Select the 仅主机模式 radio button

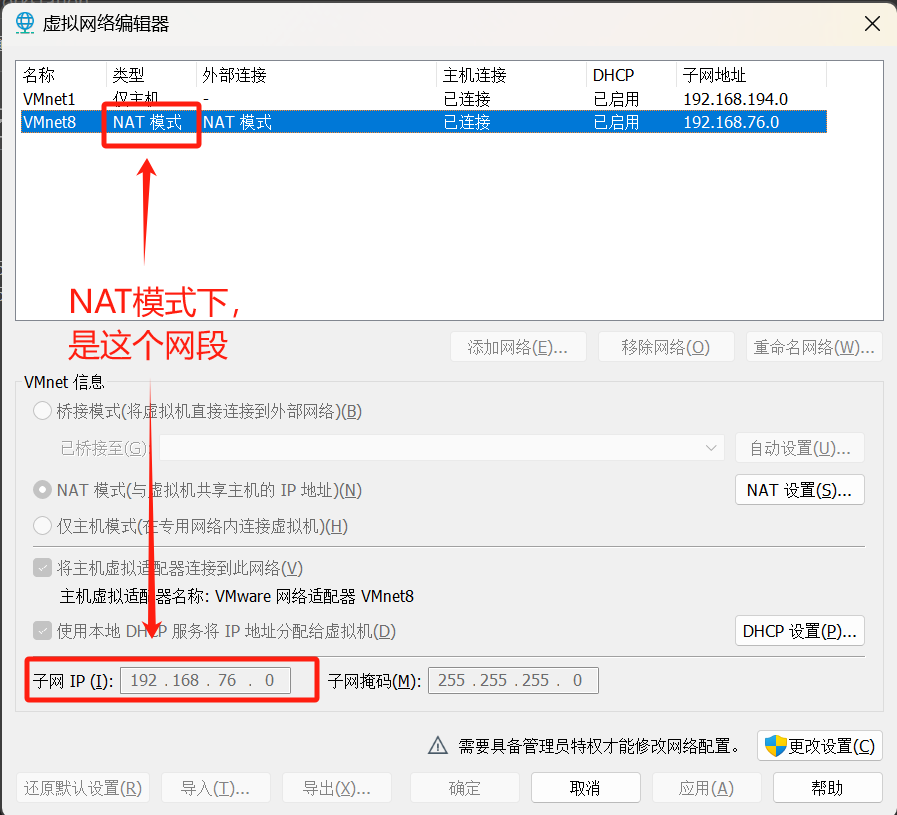tap(42, 526)
